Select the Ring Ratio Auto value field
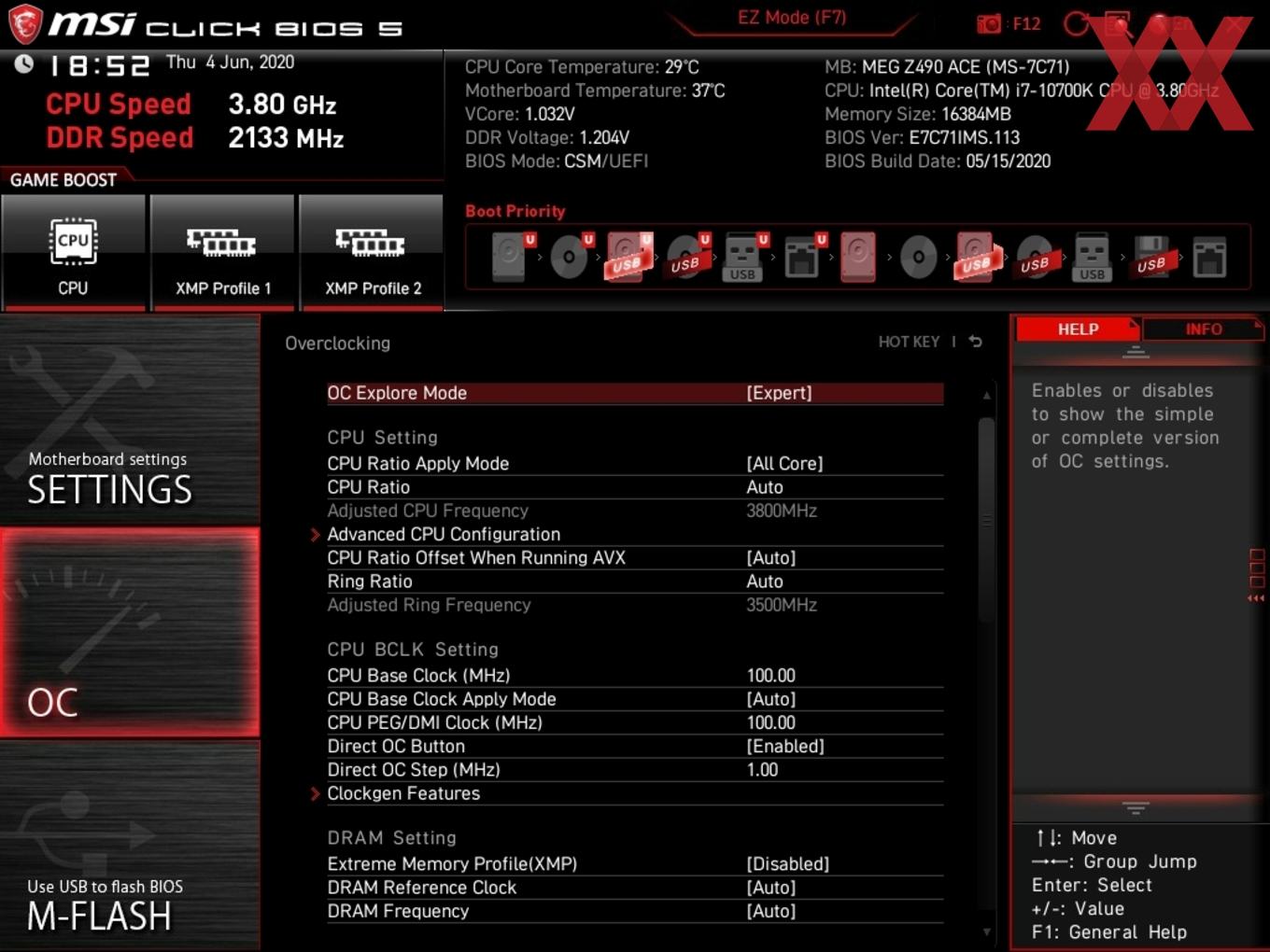1270x952 pixels. pyautogui.click(x=765, y=581)
